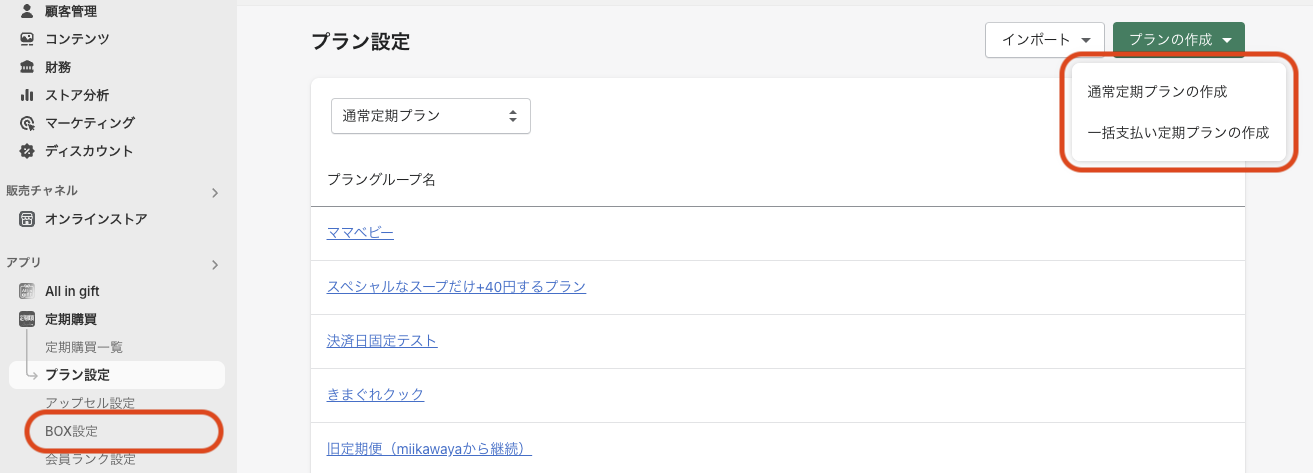Screen dimensions: 1313x473
Task: Open the きまぐれクック plan link
Action: (x=375, y=394)
